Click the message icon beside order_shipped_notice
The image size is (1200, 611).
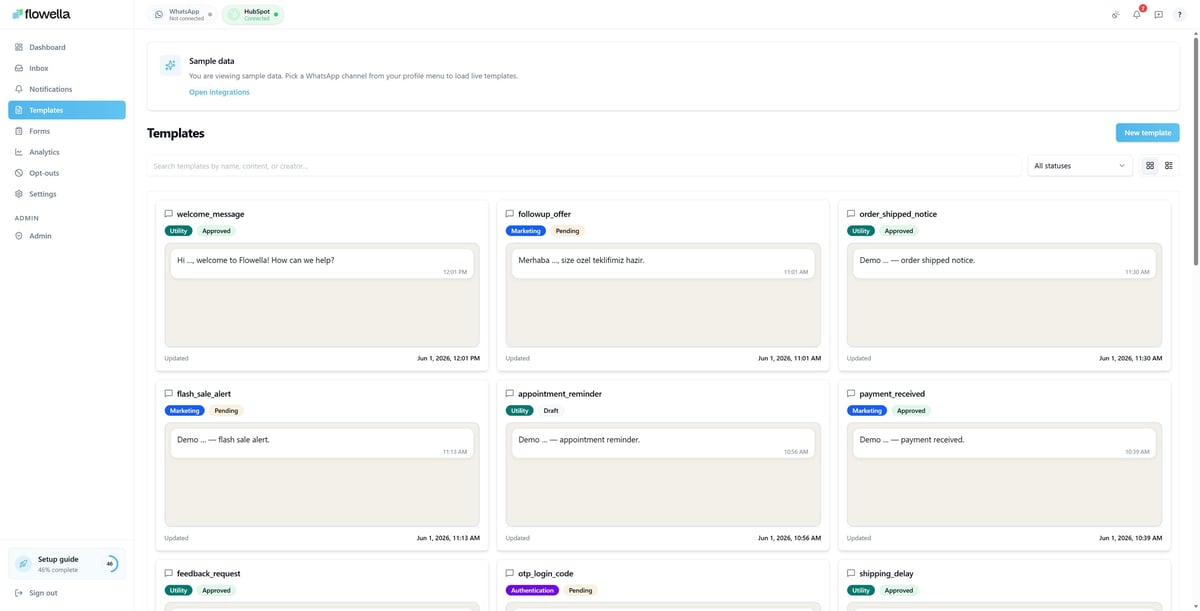click(x=851, y=214)
